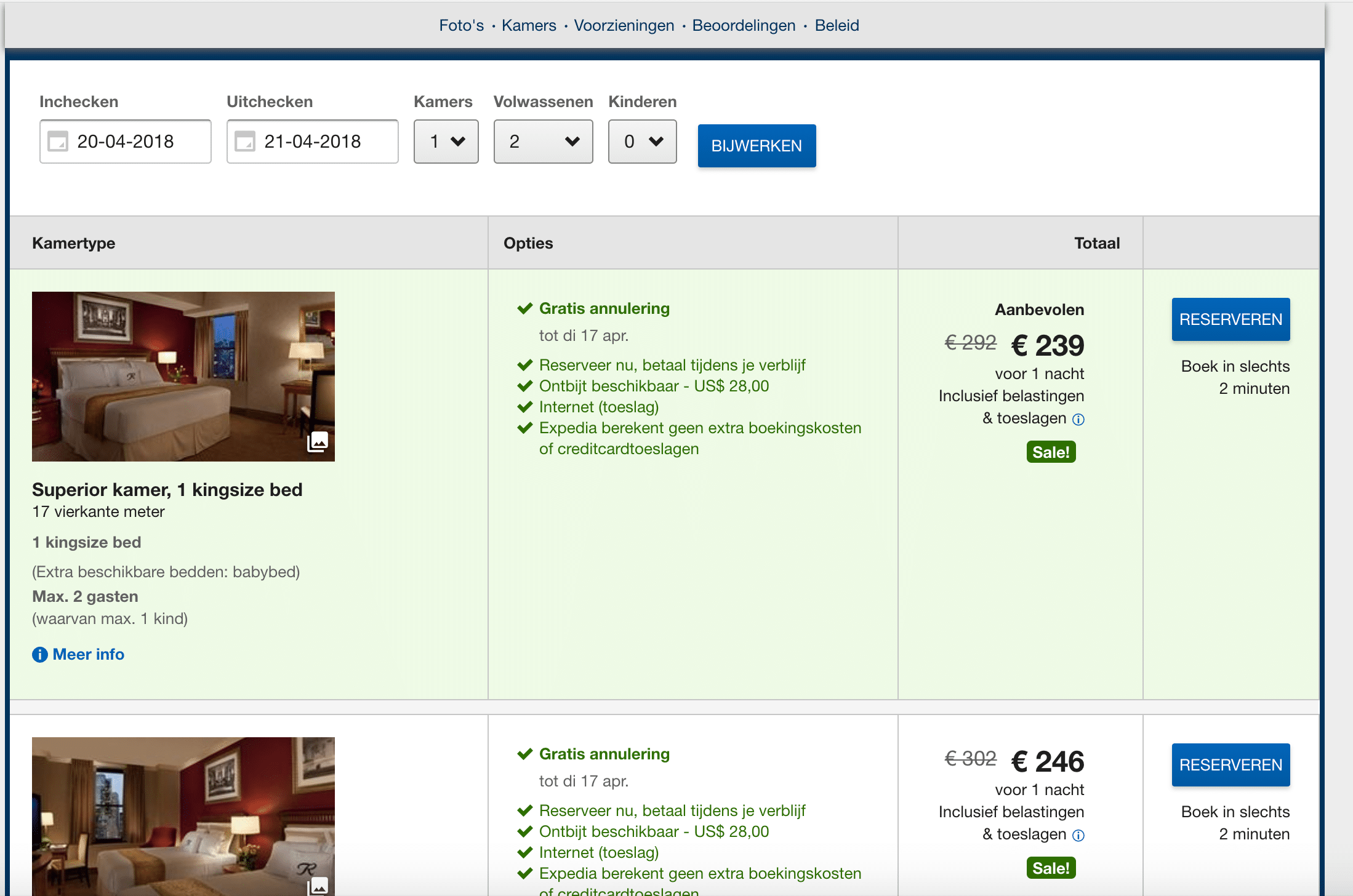1353x896 pixels.
Task: Click the Kamertype column header
Action: coord(74,243)
